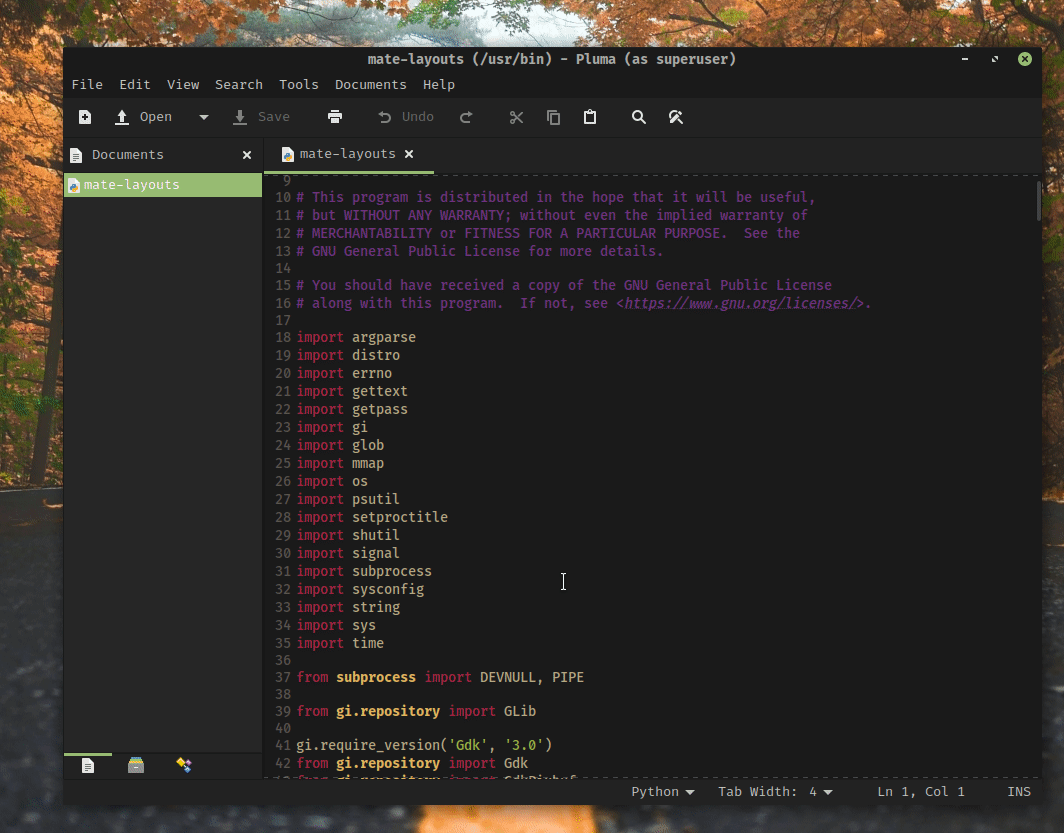Open the Documents menu
The height and width of the screenshot is (833, 1064).
[x=370, y=85]
